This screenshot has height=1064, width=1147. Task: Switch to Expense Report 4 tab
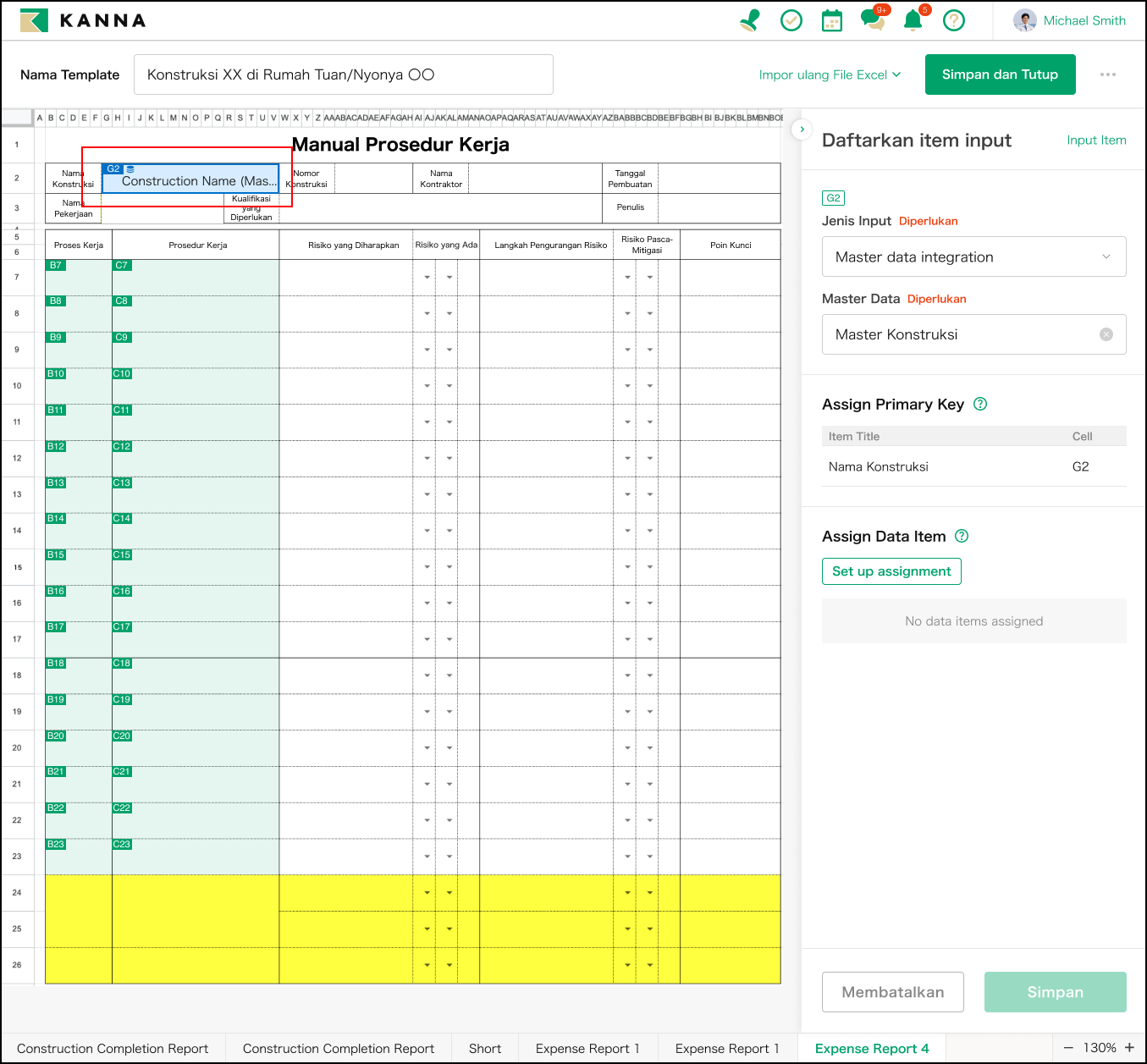click(872, 1048)
